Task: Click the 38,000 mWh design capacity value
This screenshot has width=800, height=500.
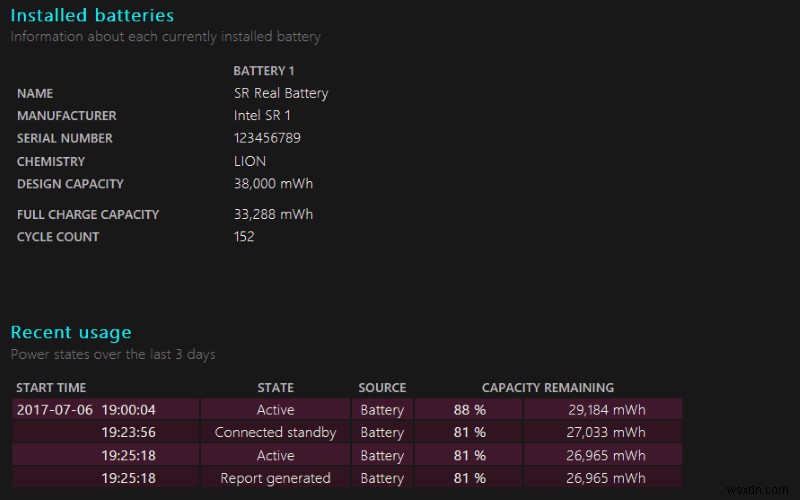Action: click(x=273, y=184)
